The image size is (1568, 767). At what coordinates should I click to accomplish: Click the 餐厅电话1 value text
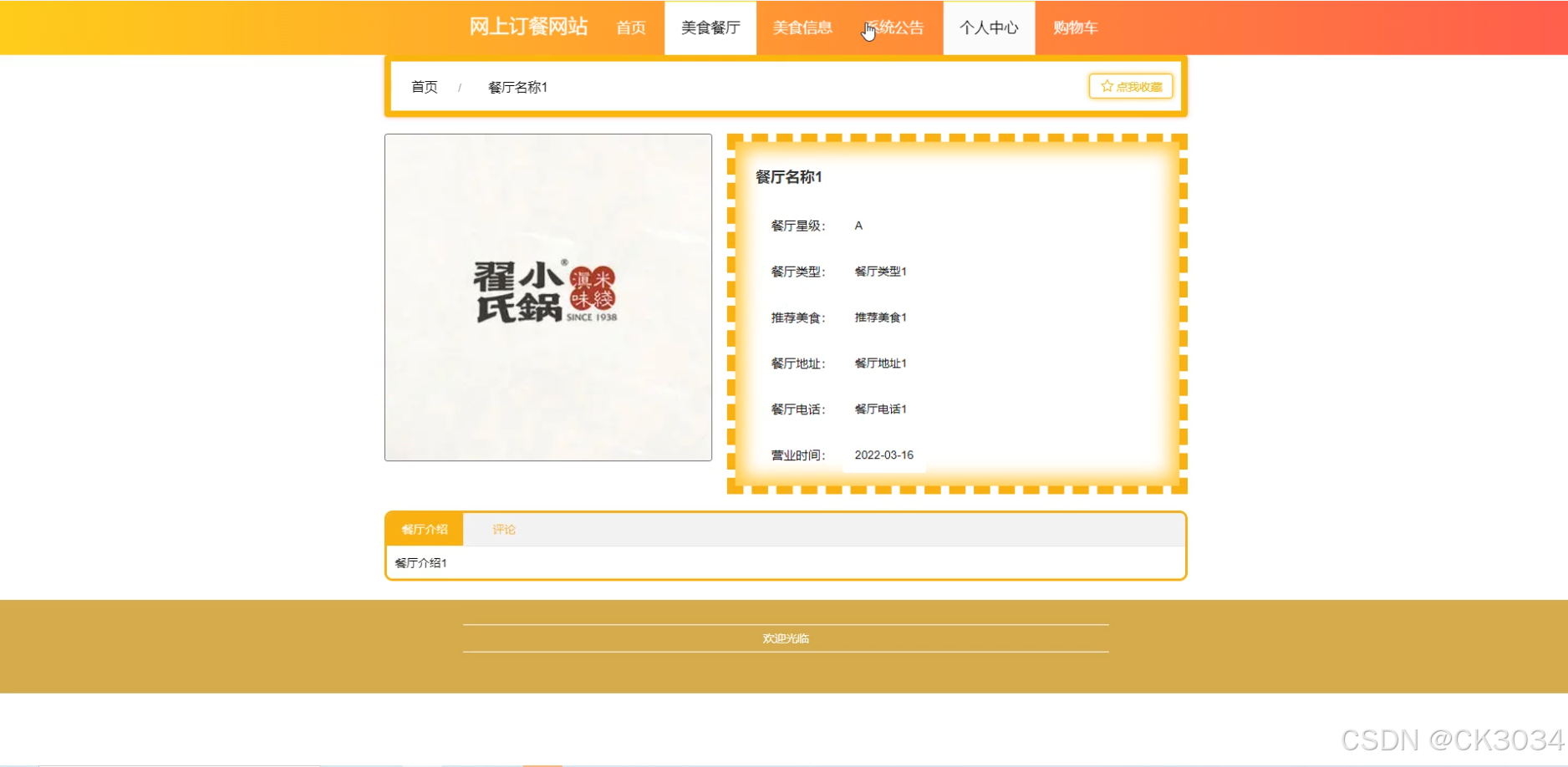point(880,409)
